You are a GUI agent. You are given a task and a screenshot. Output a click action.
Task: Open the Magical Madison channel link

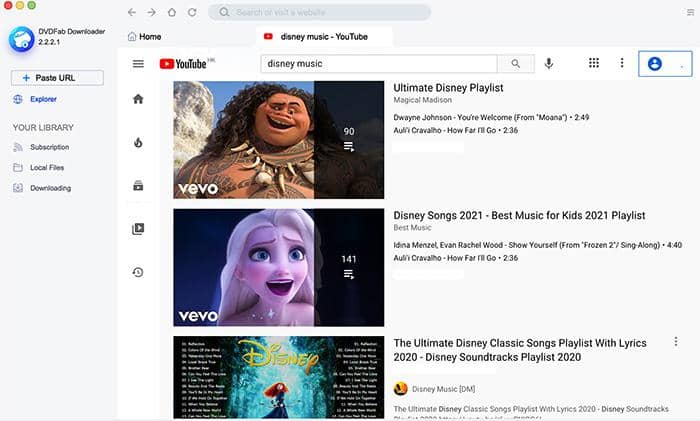pos(422,100)
